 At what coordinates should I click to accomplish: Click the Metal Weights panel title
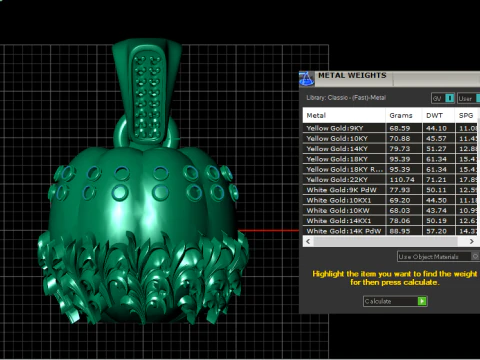(x=352, y=75)
